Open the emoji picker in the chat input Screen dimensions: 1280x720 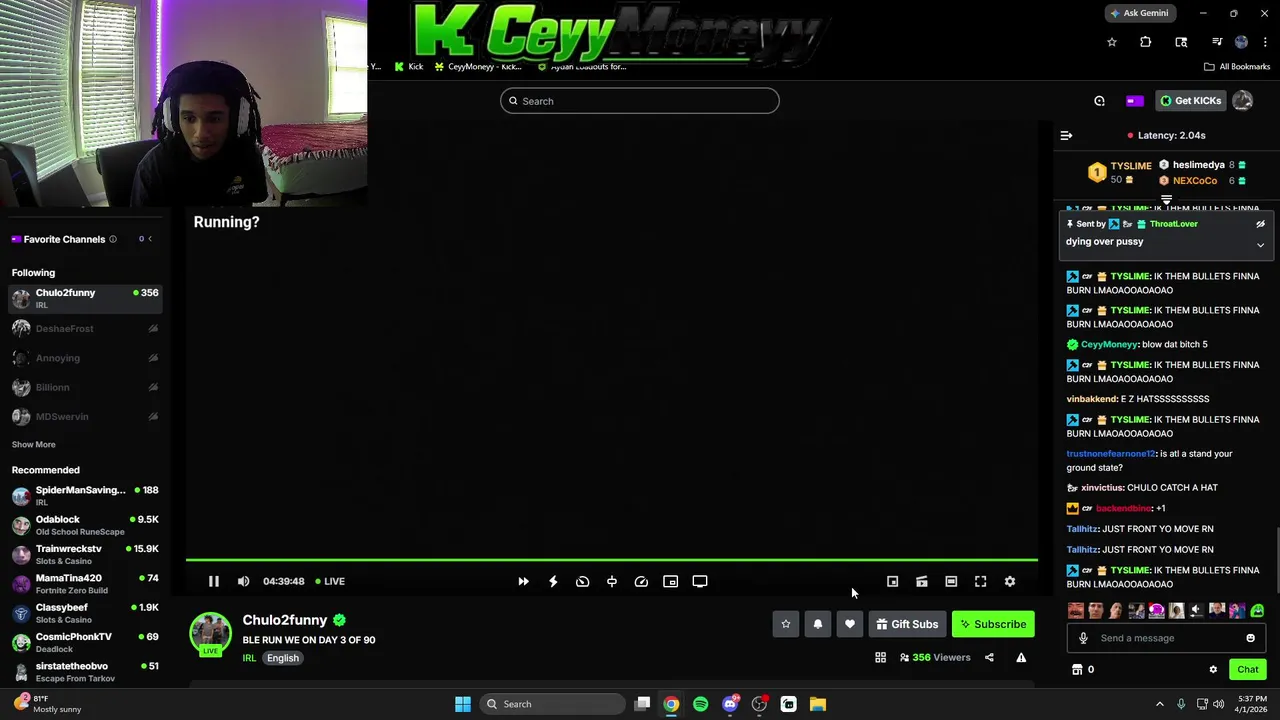click(x=1250, y=638)
